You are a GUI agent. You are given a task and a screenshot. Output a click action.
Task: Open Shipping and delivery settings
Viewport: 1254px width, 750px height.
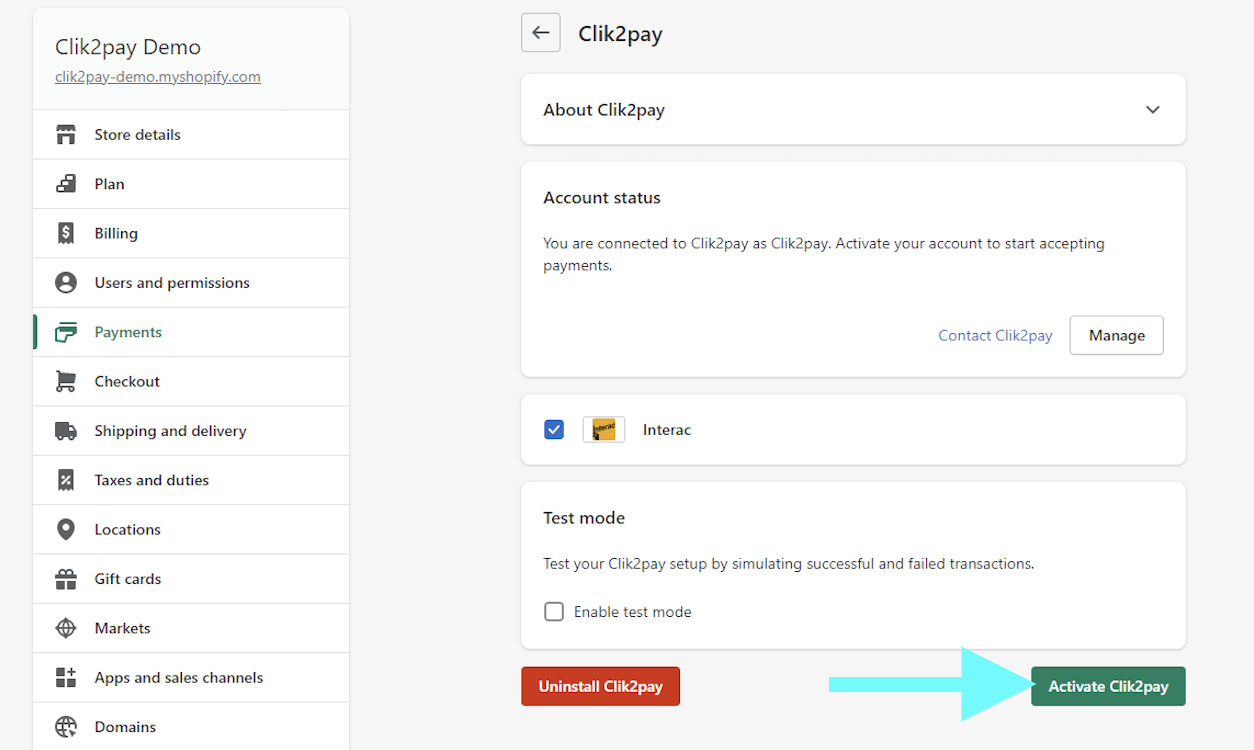pos(191,431)
